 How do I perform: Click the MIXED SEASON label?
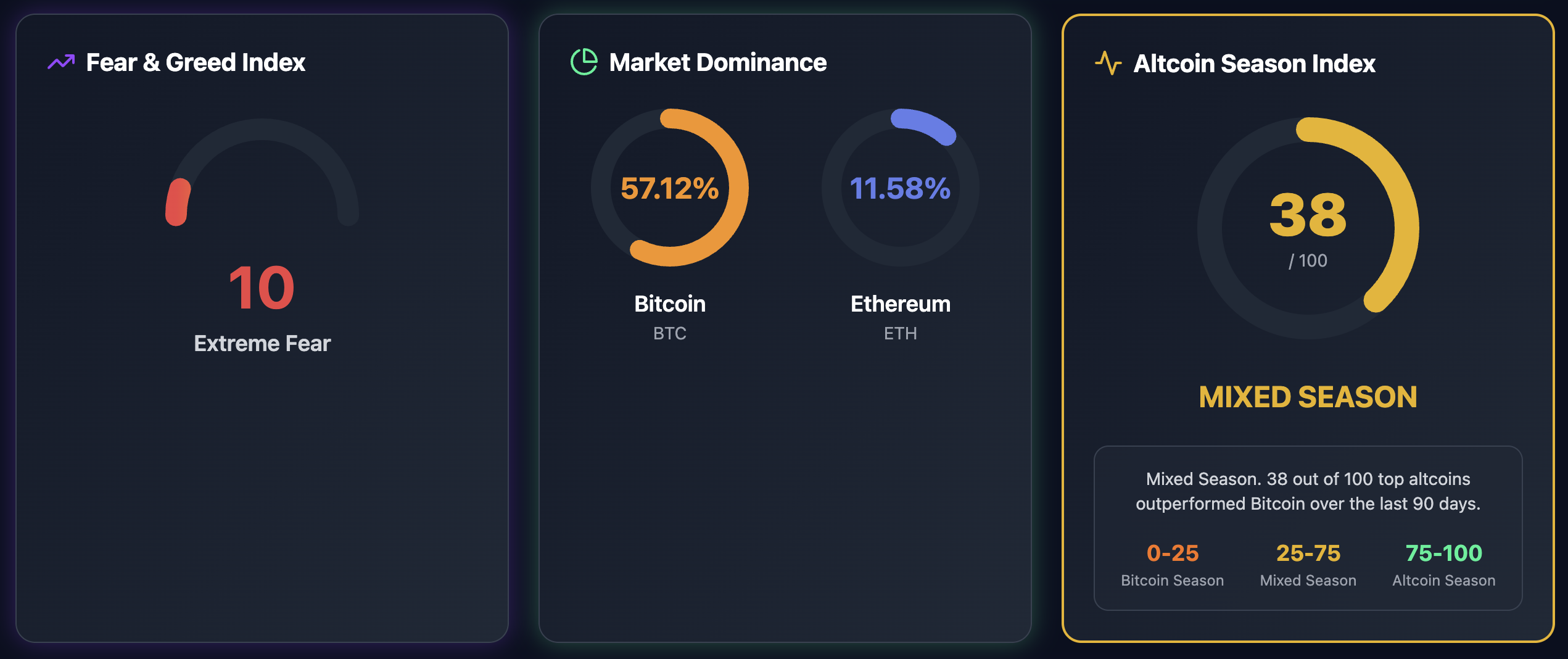coord(1308,398)
